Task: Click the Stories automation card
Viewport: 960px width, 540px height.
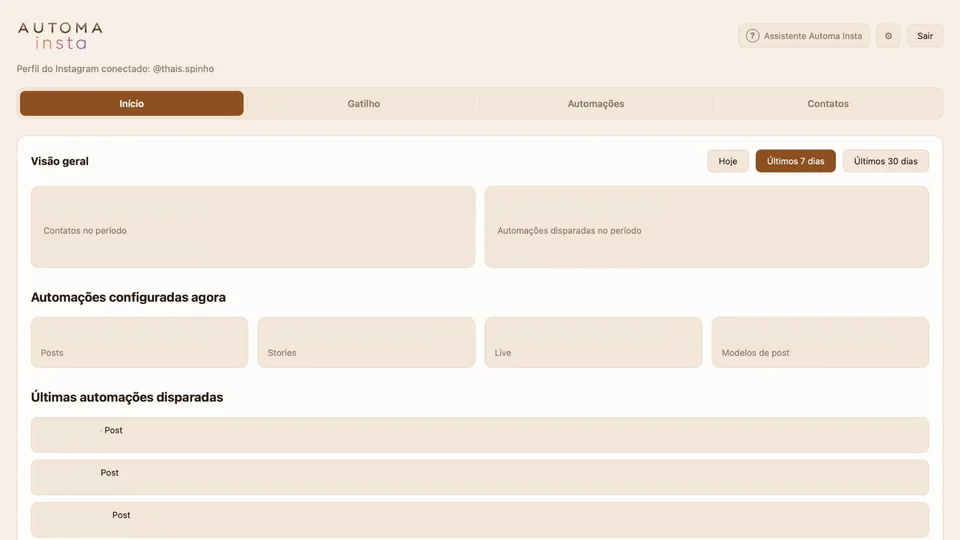Action: (x=366, y=342)
